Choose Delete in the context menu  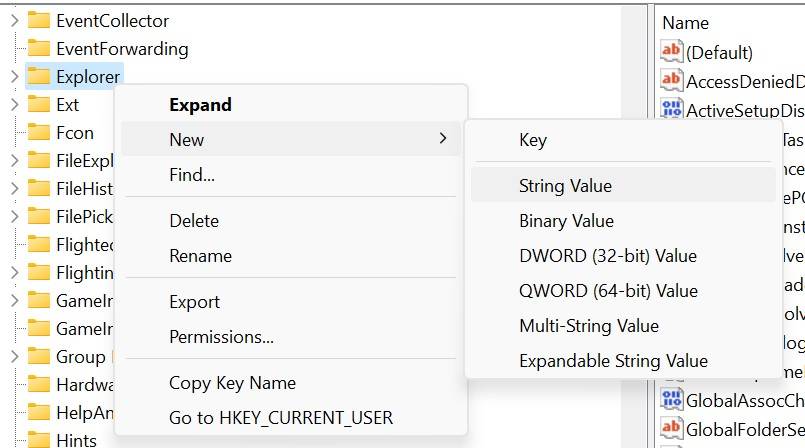(291, 221)
